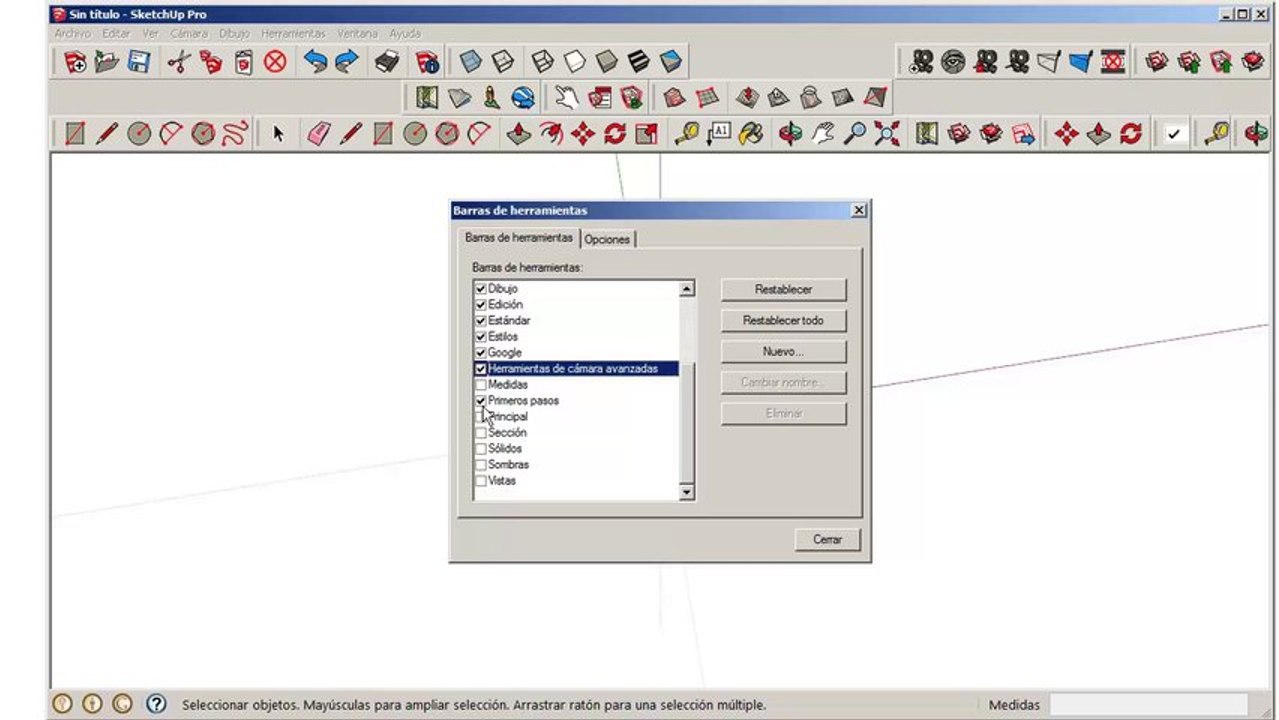Click the Restablecer todo button

click(x=784, y=321)
